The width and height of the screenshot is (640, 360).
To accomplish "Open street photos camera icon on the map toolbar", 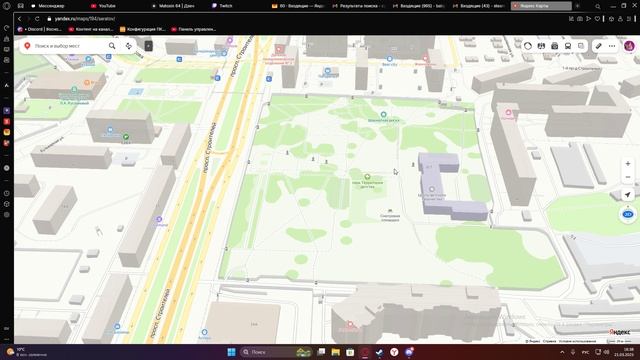I will click(555, 46).
